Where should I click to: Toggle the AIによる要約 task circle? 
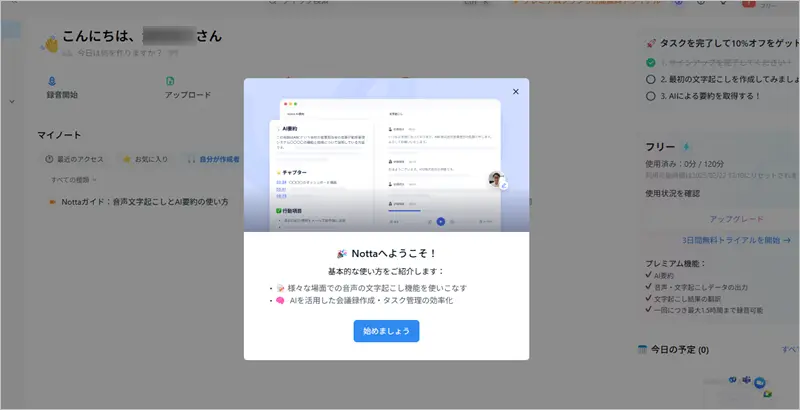(x=651, y=96)
